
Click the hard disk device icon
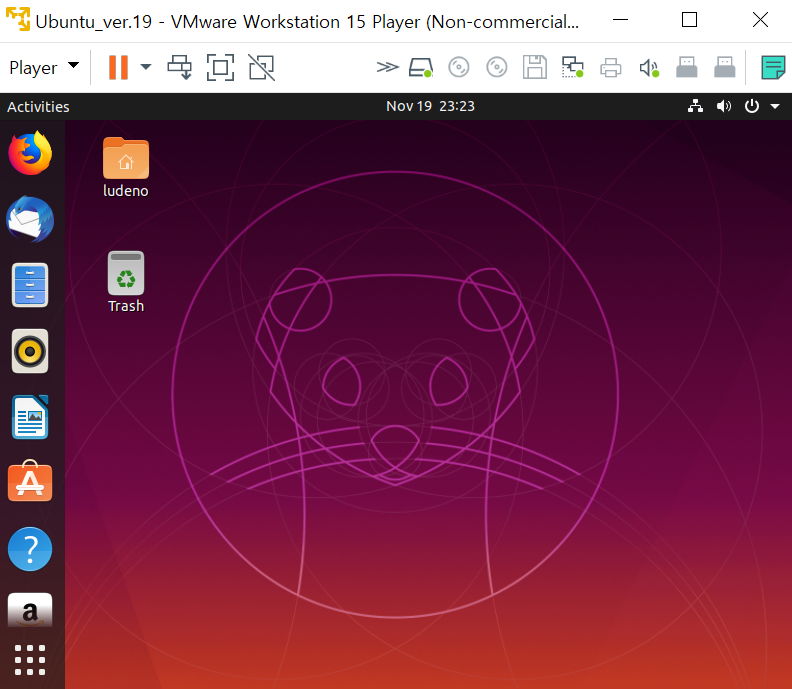pyautogui.click(x=421, y=67)
